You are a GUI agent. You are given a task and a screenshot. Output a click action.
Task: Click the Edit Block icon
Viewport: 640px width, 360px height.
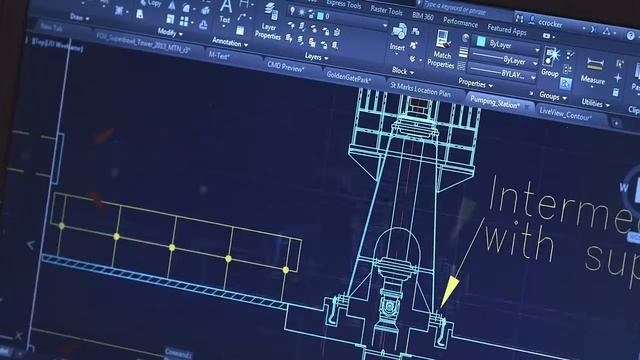coord(414,45)
